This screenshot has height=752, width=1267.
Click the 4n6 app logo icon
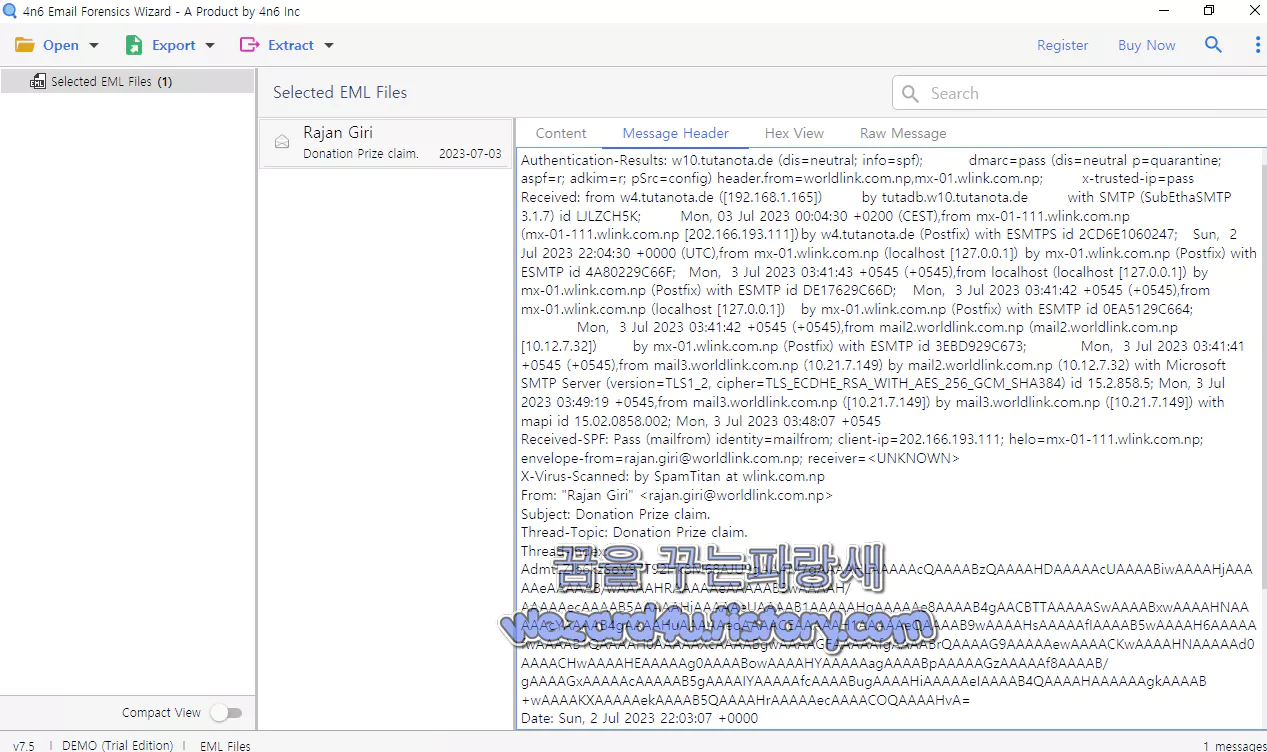[x=10, y=11]
